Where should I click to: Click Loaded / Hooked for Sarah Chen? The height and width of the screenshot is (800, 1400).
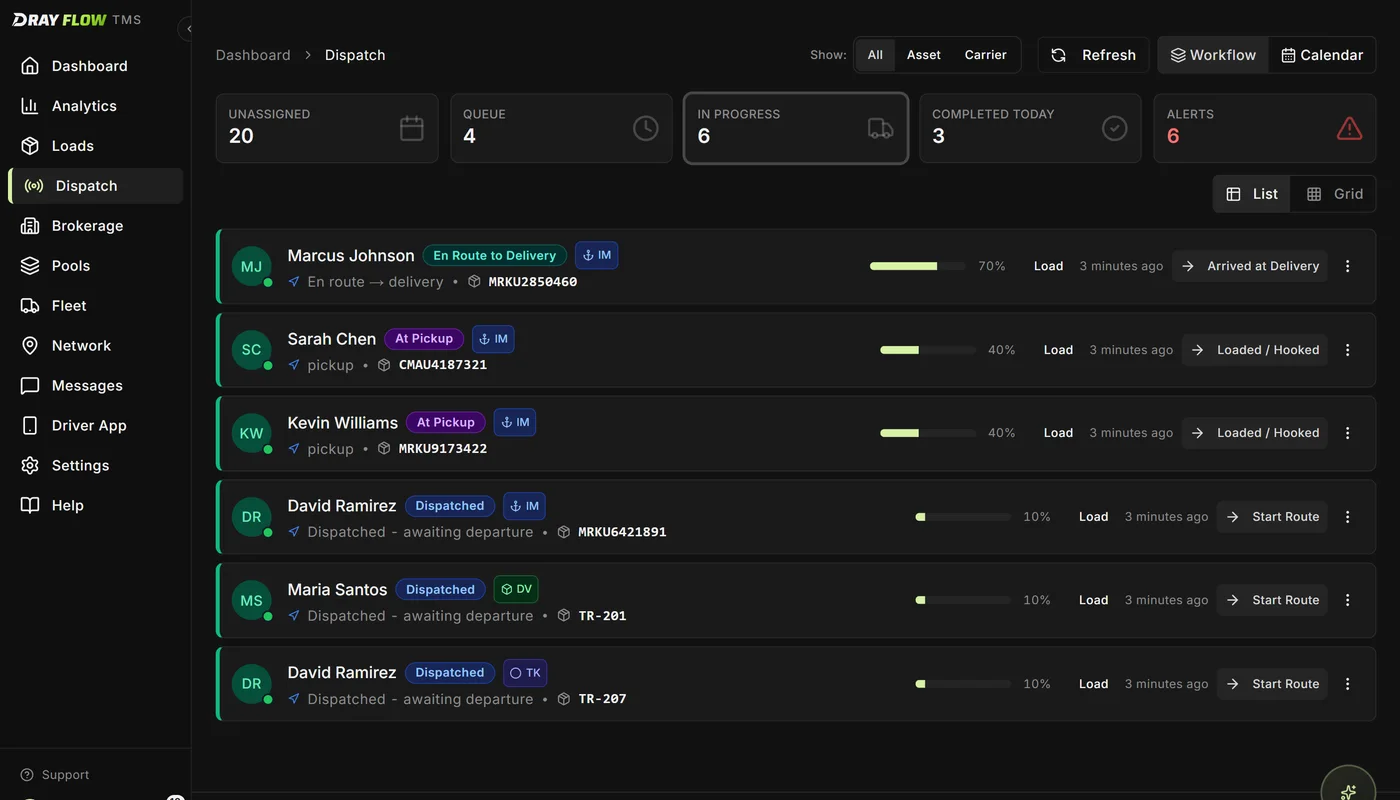[x=1255, y=350]
